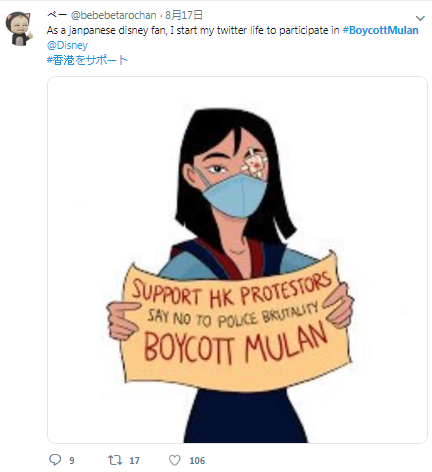
Task: Like the tweet with the heart icon
Action: click(175, 460)
